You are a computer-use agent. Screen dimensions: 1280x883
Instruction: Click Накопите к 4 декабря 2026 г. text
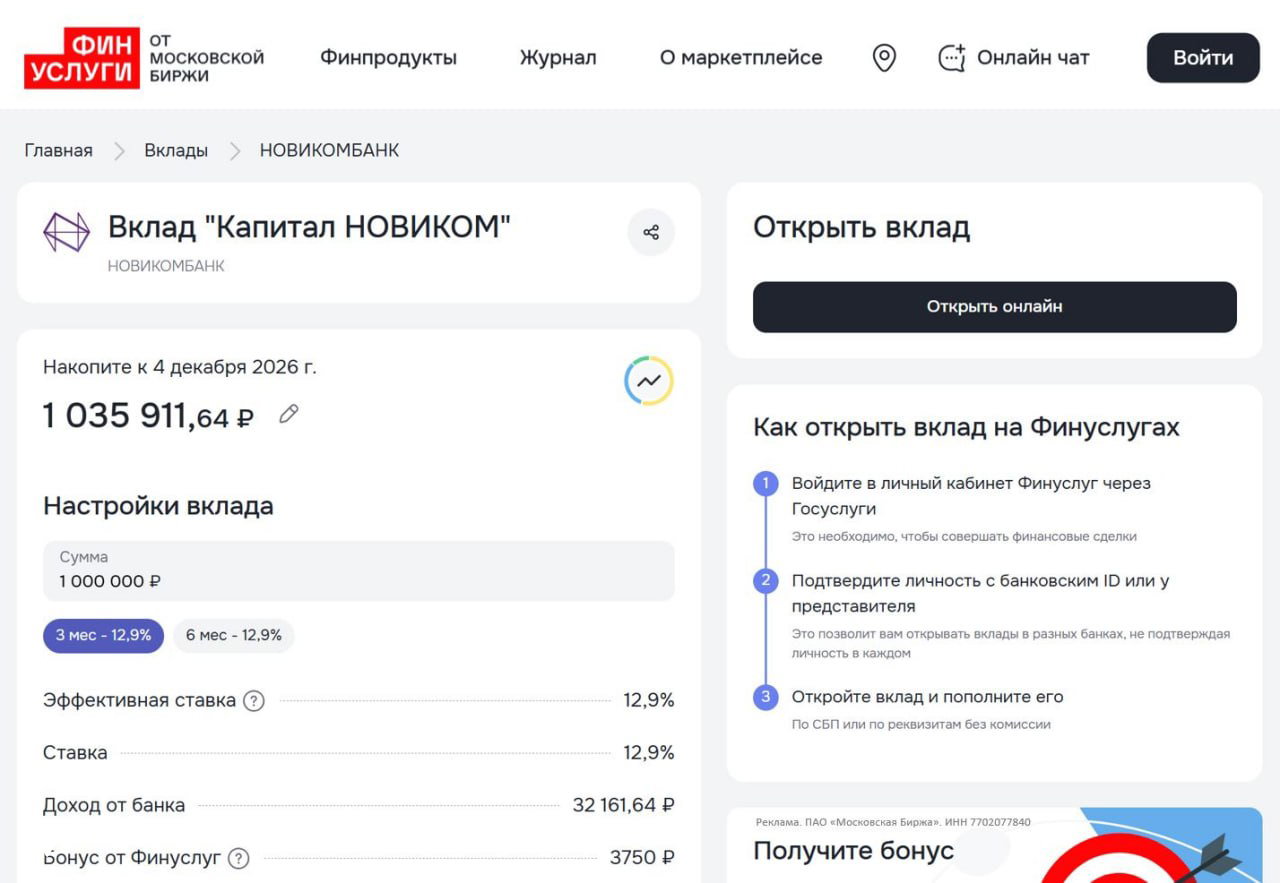click(180, 367)
